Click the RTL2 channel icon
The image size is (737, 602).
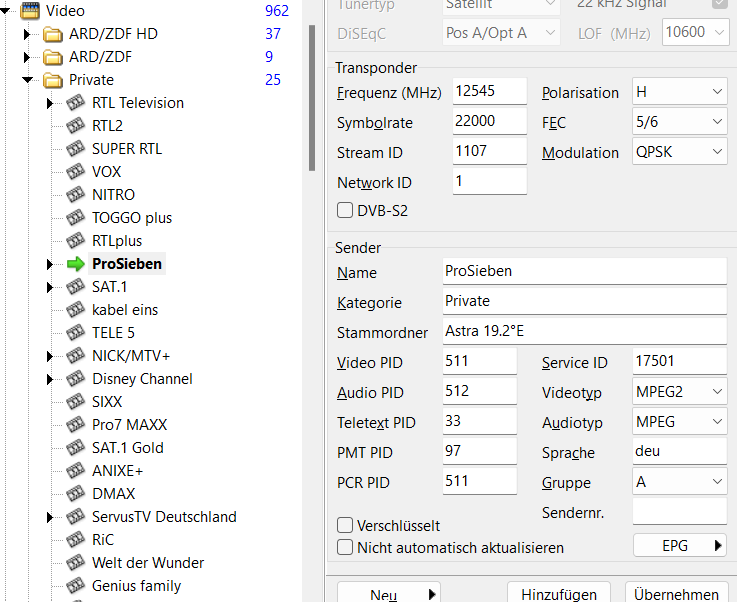click(x=76, y=126)
